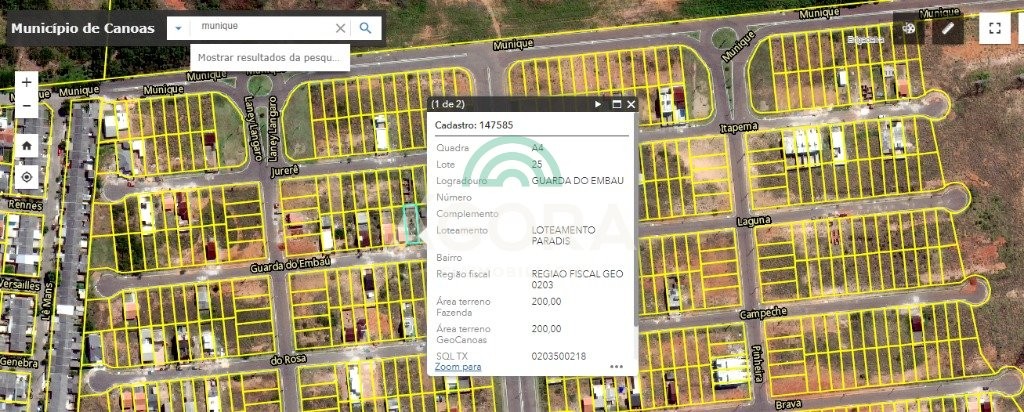
Task: Show next feature in popup
Action: pos(599,104)
